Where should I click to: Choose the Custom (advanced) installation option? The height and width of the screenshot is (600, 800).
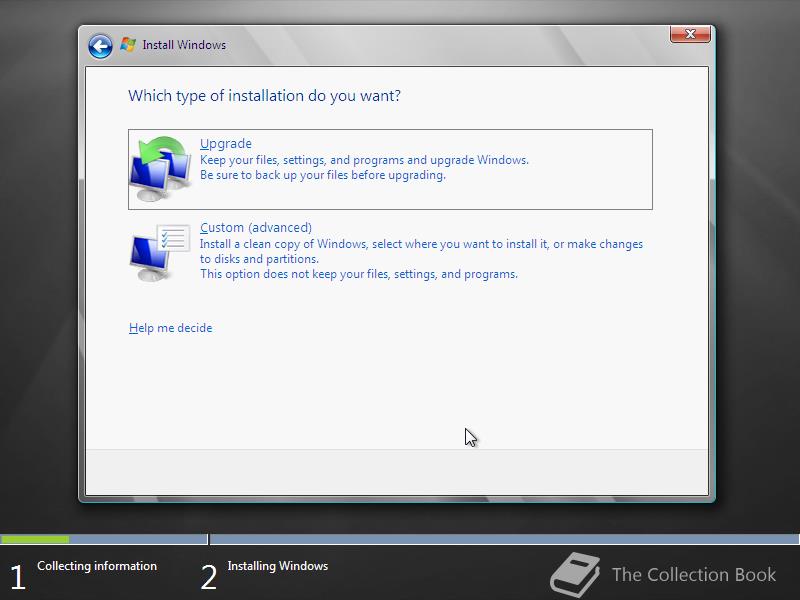click(x=390, y=252)
